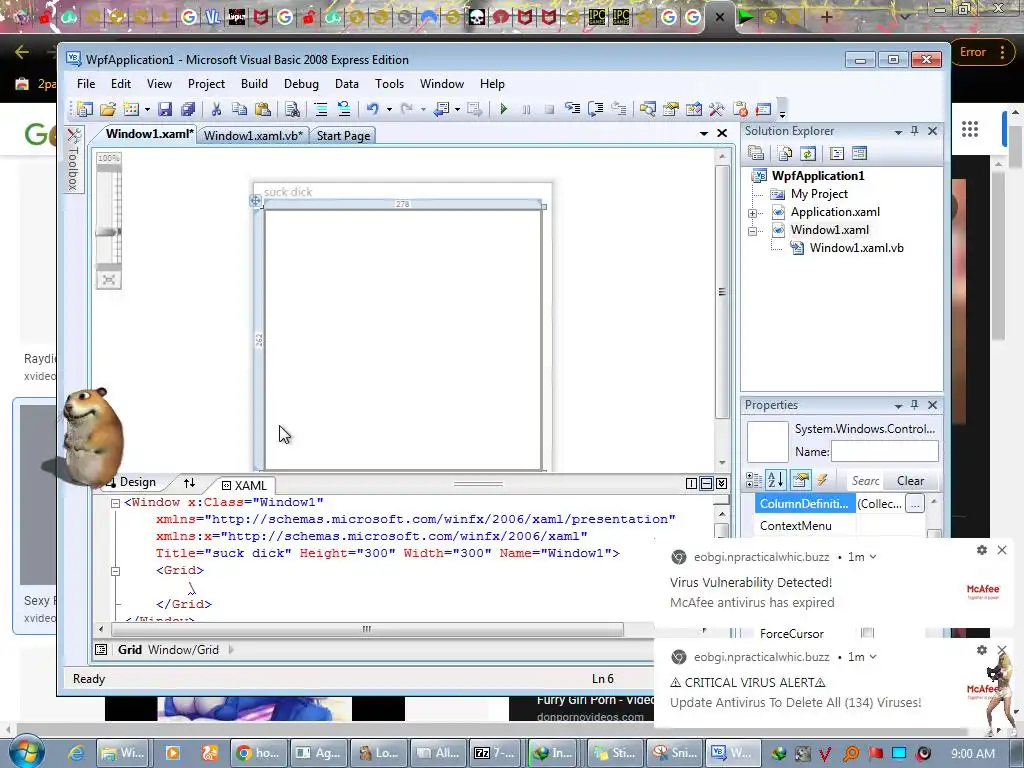Open the Debug menu
This screenshot has height=768, width=1024.
point(301,84)
